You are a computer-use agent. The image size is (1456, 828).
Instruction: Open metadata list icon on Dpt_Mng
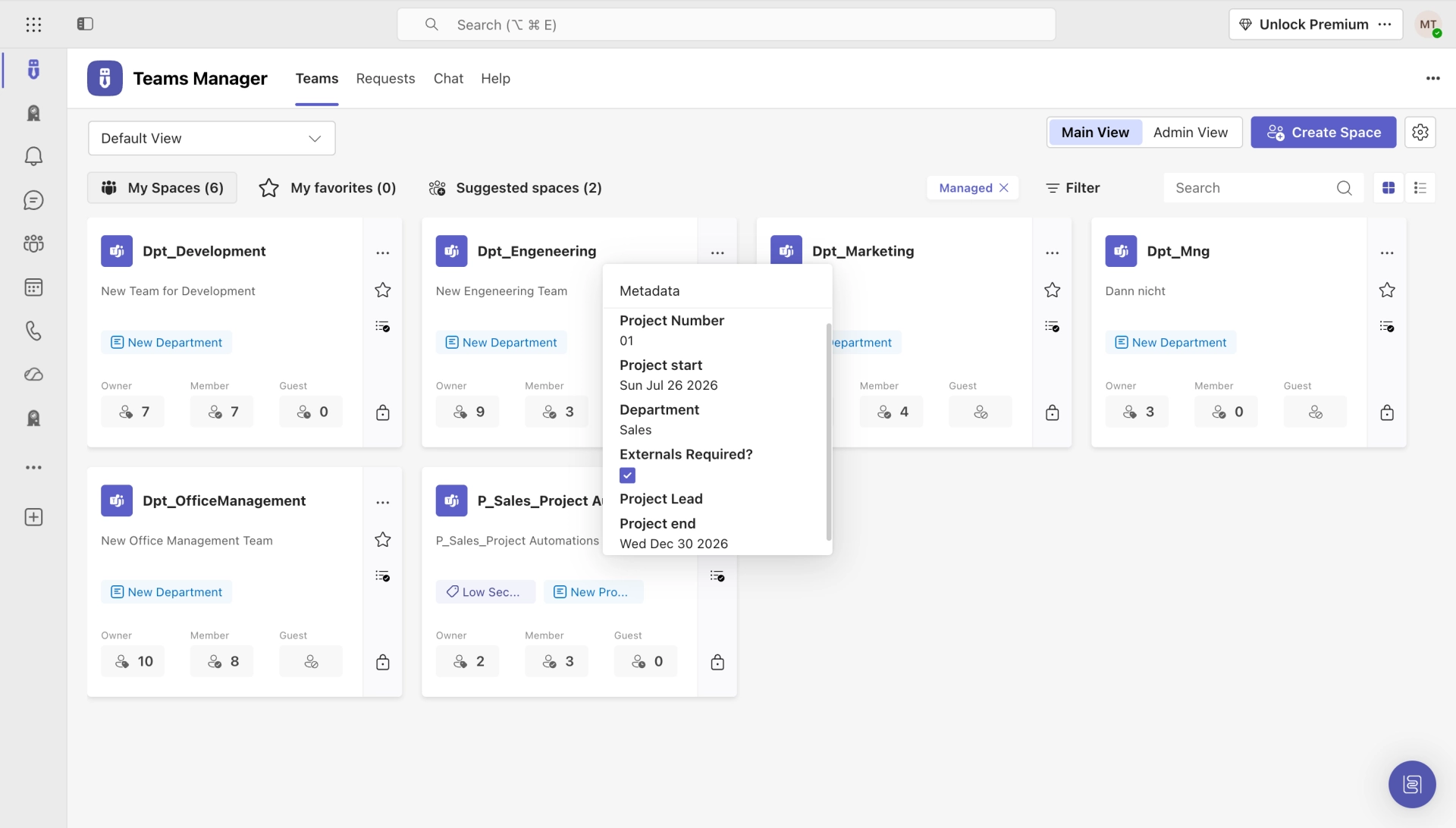1387,327
